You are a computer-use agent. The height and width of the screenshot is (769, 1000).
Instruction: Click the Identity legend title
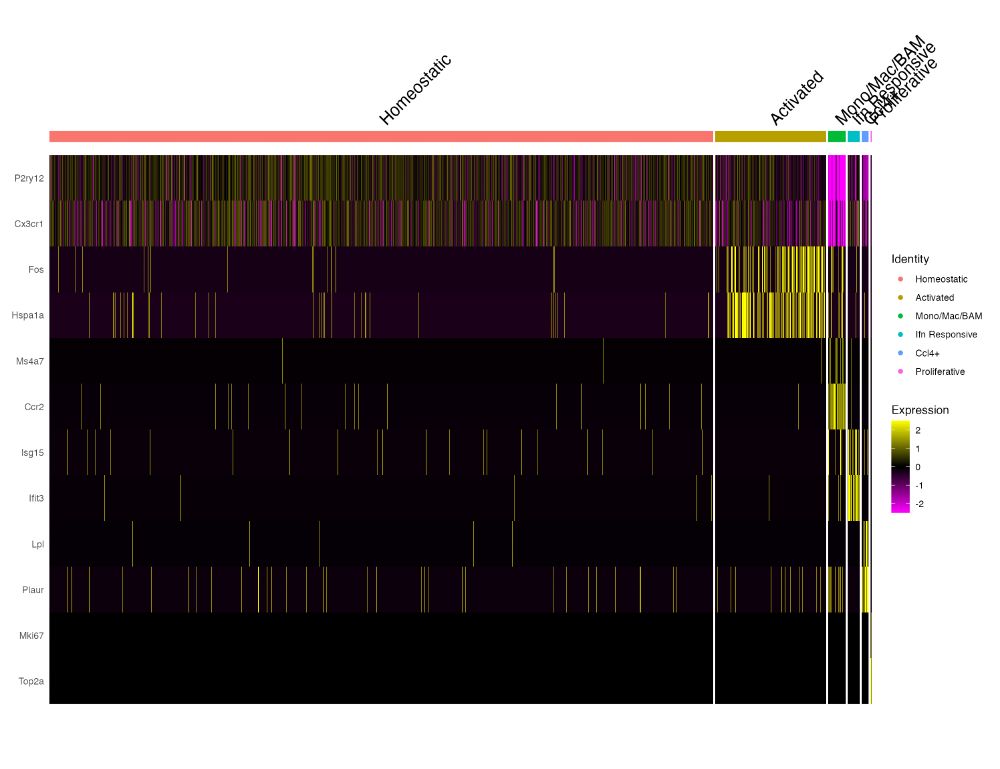pyautogui.click(x=910, y=259)
